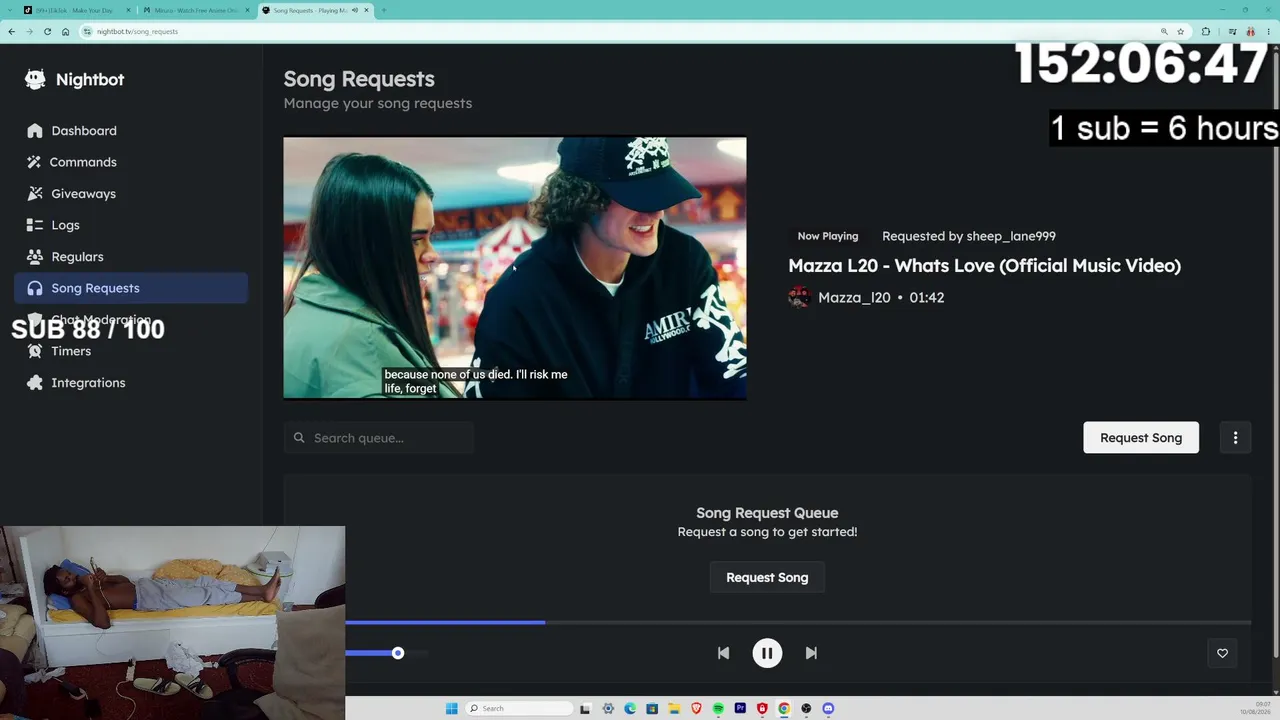Go to Giveaways using its party icon
The width and height of the screenshot is (1280, 720).
pos(35,194)
